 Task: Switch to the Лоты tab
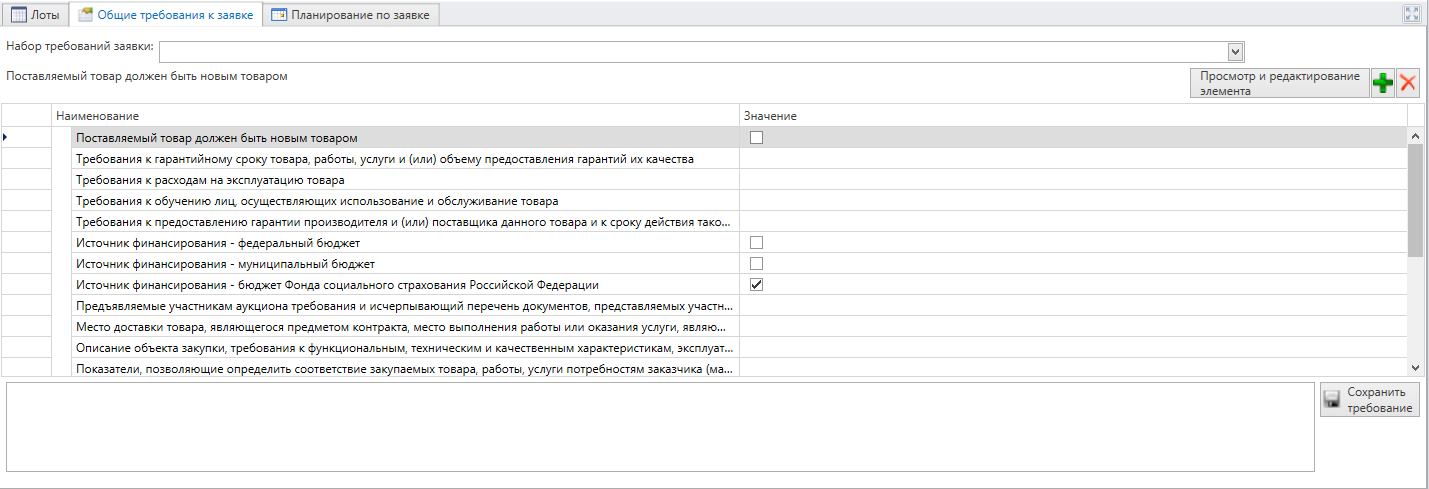[x=37, y=15]
